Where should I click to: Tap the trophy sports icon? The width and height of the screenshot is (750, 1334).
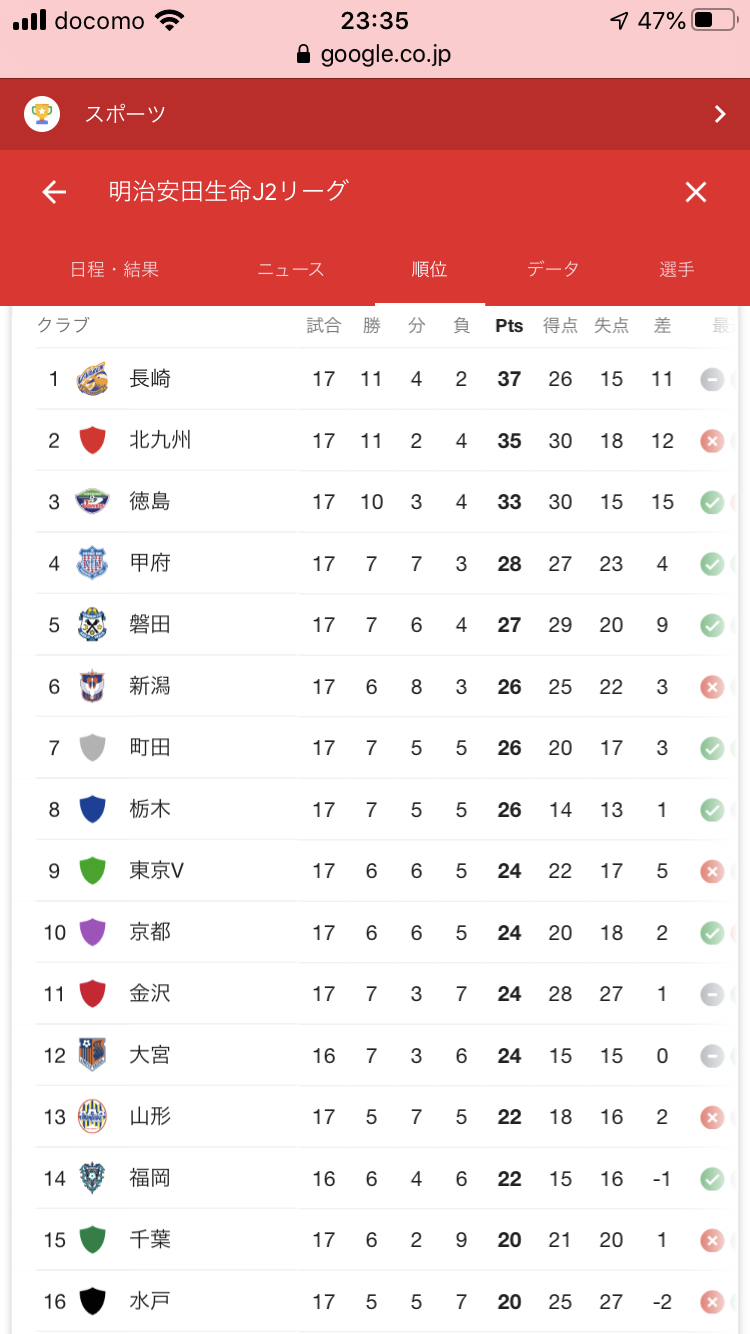tap(42, 114)
